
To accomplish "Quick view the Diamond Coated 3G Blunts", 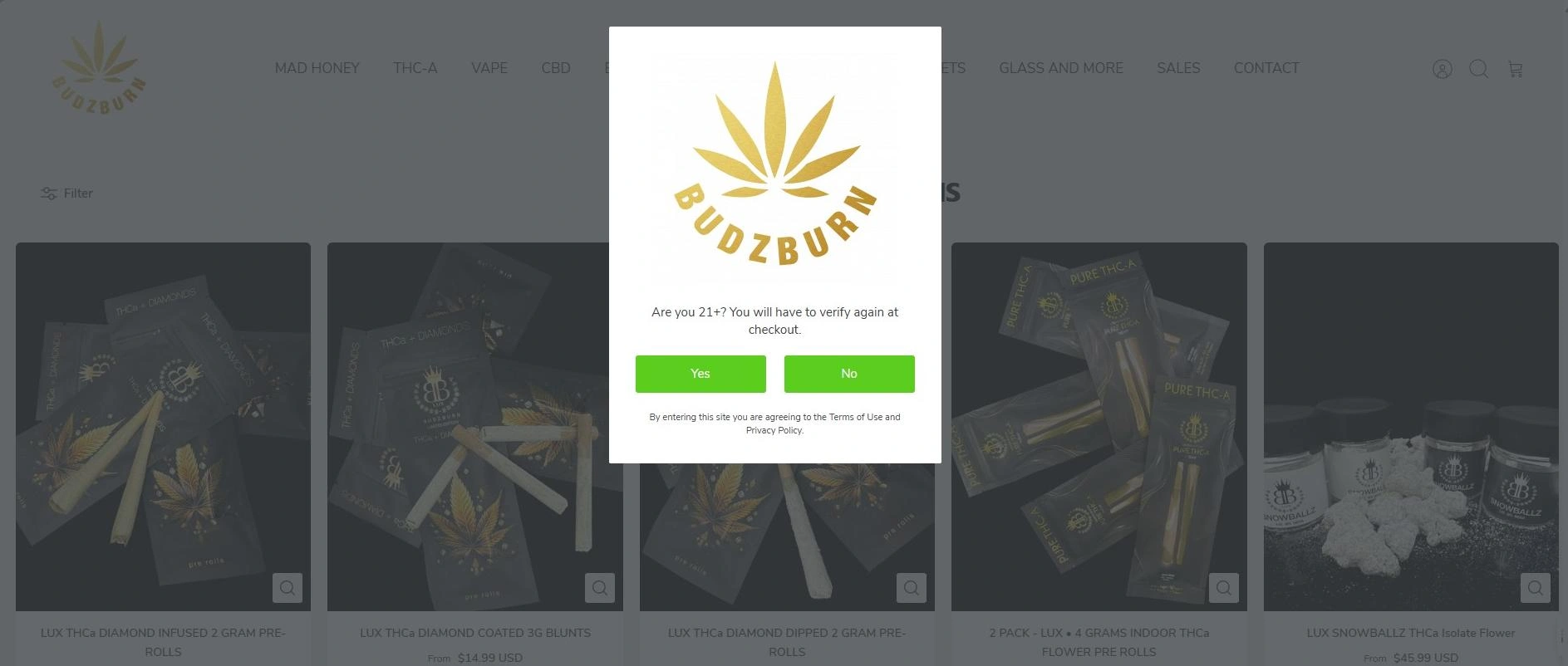I will point(599,588).
